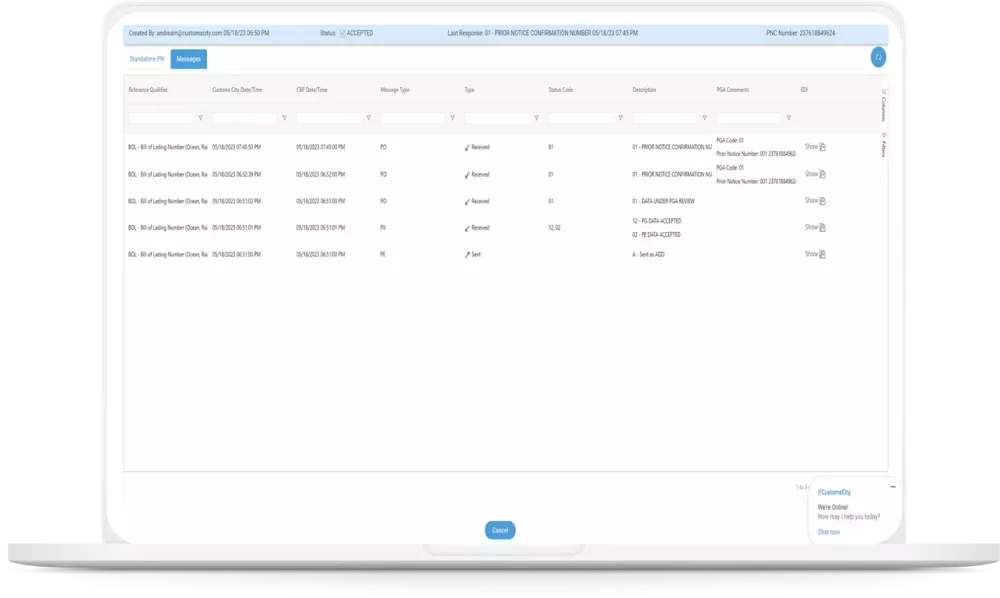Click the blue round refresh icon
This screenshot has width=1000, height=598.
point(878,57)
